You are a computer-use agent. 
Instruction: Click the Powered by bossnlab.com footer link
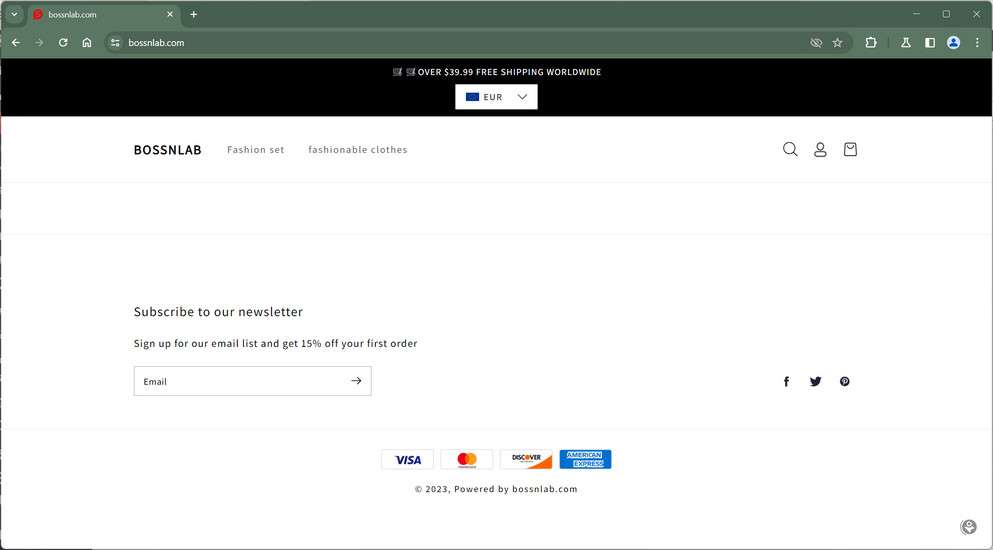click(x=515, y=489)
